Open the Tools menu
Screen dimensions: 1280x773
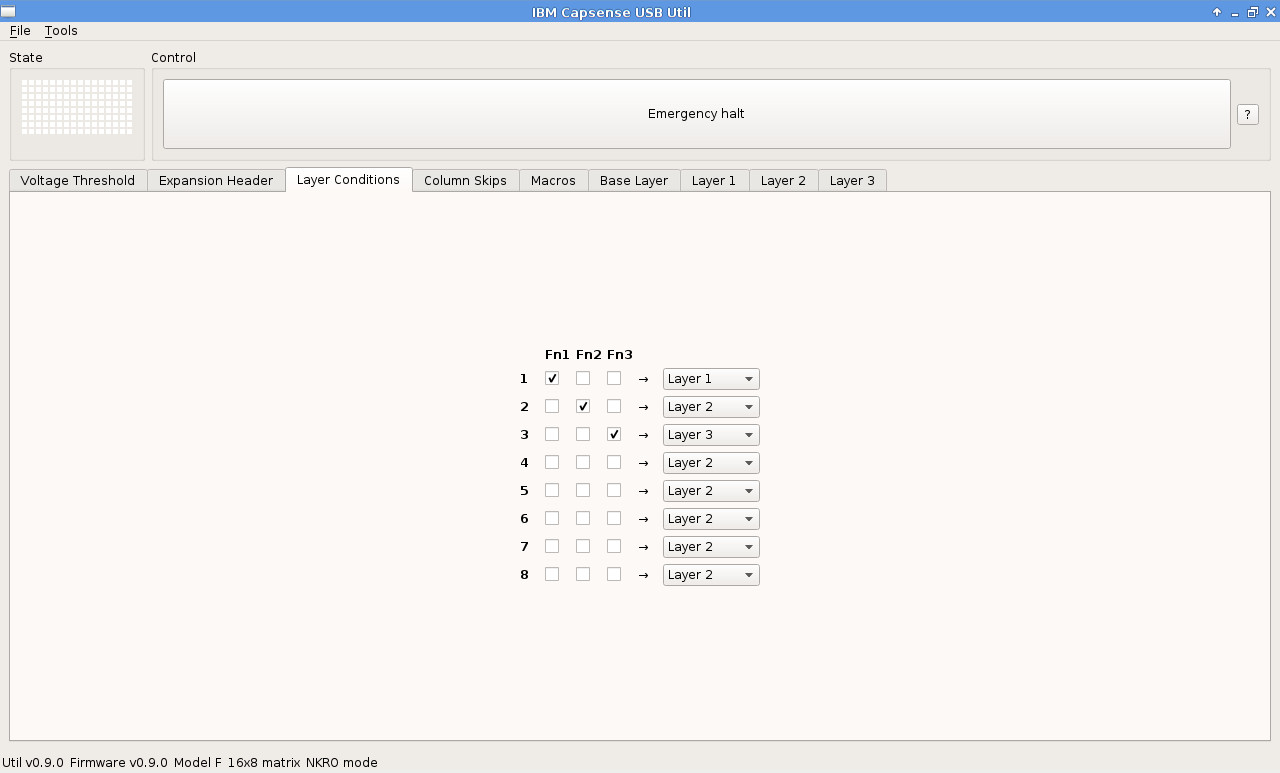pyautogui.click(x=61, y=31)
